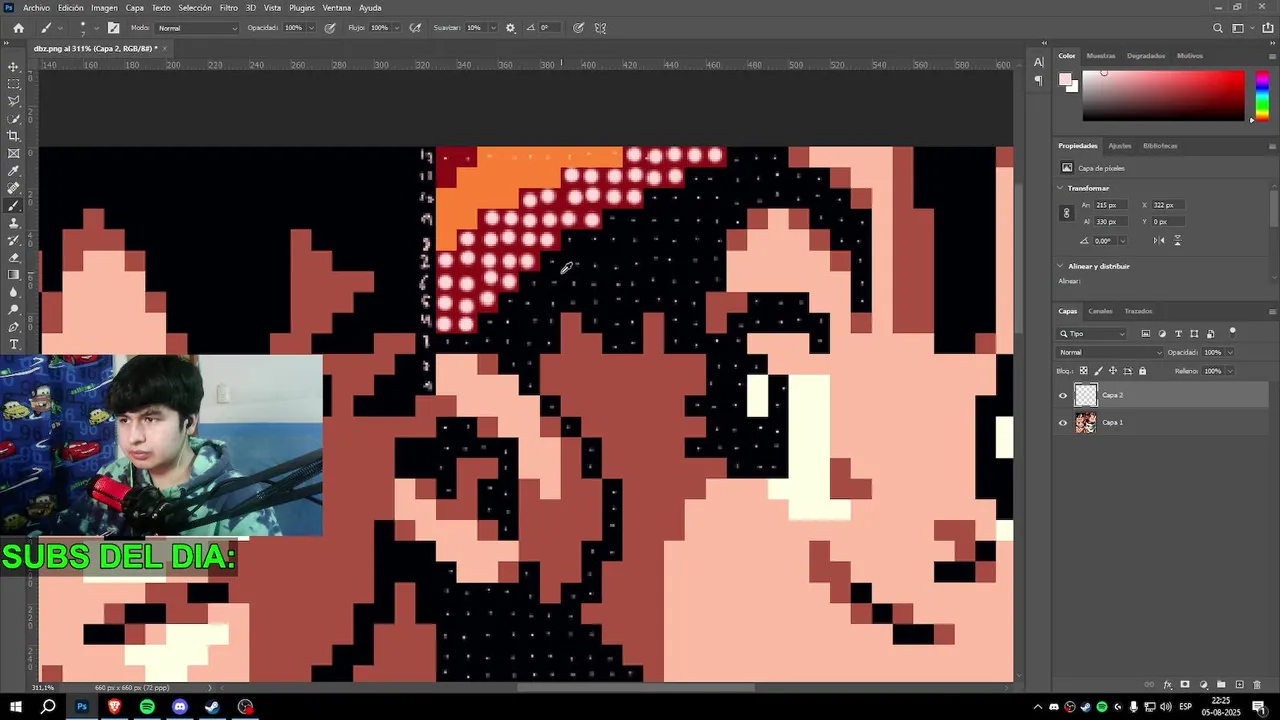This screenshot has height=720, width=1280.
Task: Open the layer blend mode Normal dropdown
Action: pos(1111,352)
